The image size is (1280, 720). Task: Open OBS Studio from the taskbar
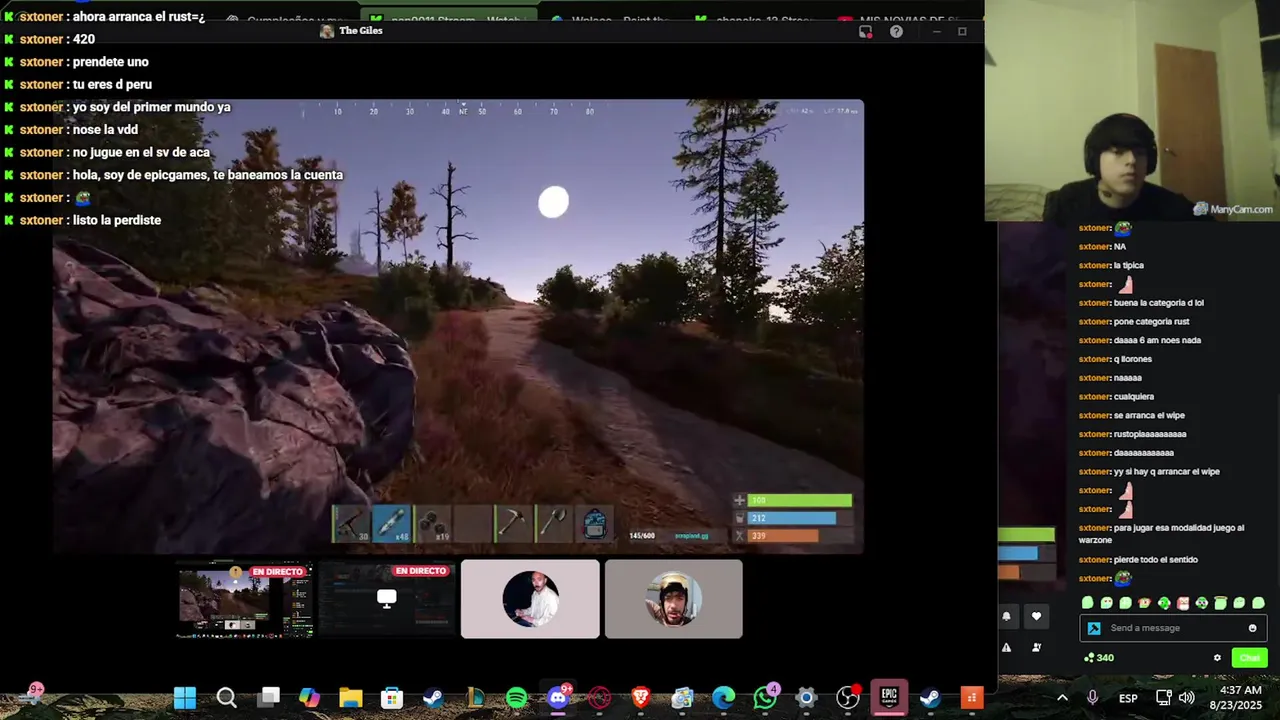tap(848, 698)
